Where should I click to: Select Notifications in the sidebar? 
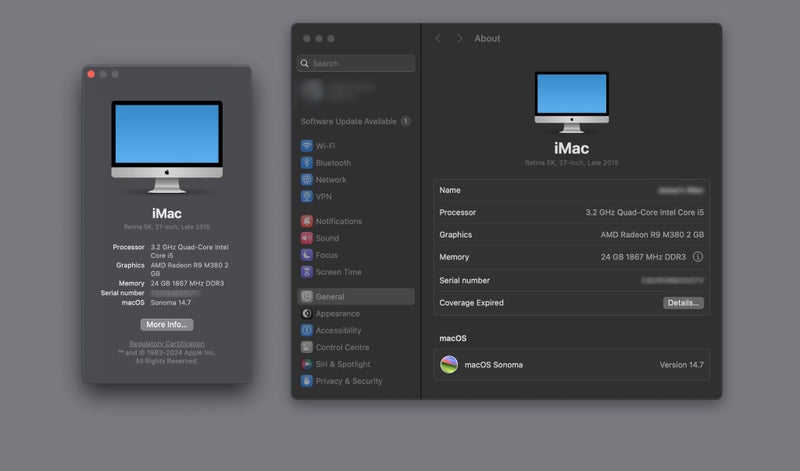[339, 221]
